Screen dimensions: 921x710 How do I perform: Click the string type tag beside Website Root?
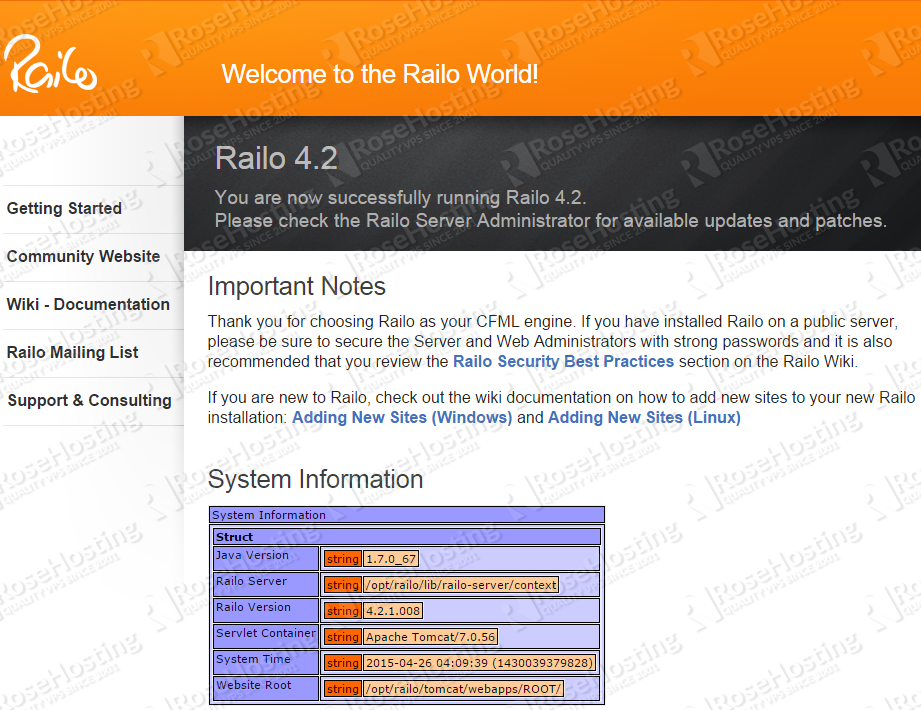point(343,689)
